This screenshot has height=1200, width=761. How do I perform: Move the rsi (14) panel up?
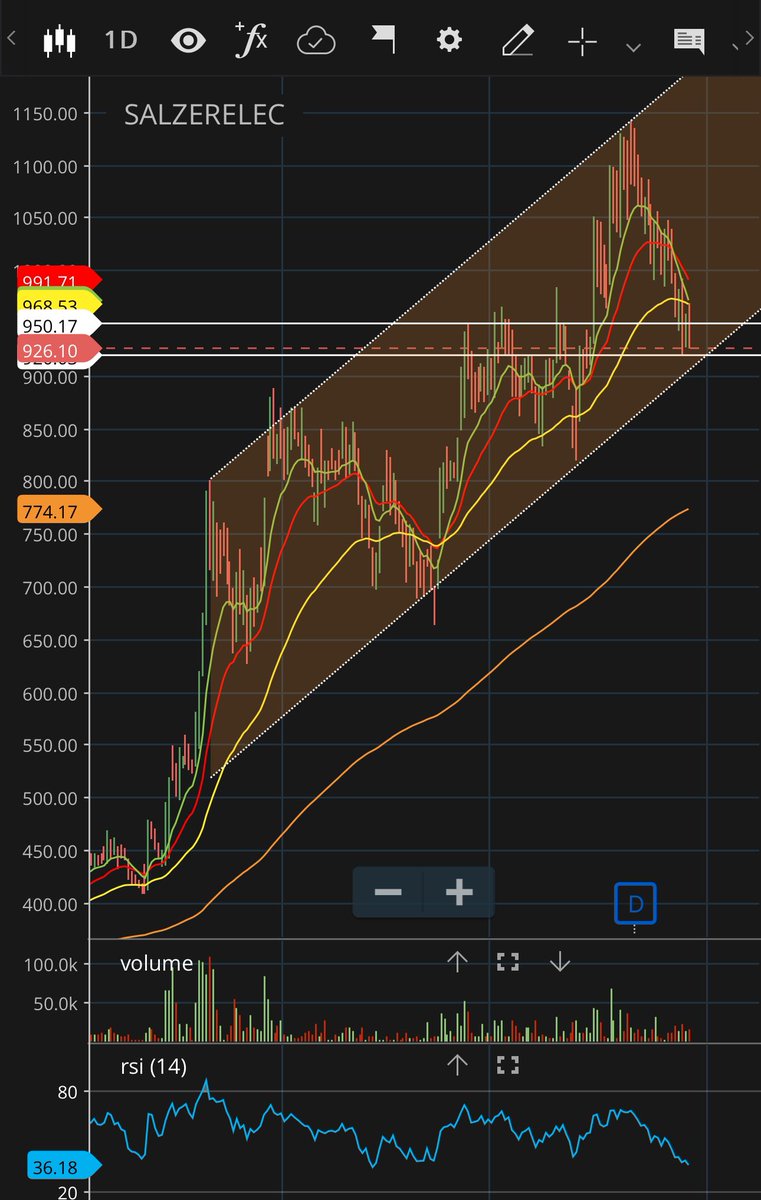457,1065
